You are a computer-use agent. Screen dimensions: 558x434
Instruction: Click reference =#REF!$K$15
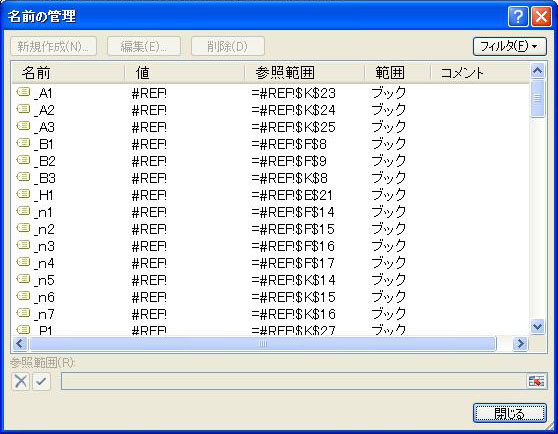293,297
